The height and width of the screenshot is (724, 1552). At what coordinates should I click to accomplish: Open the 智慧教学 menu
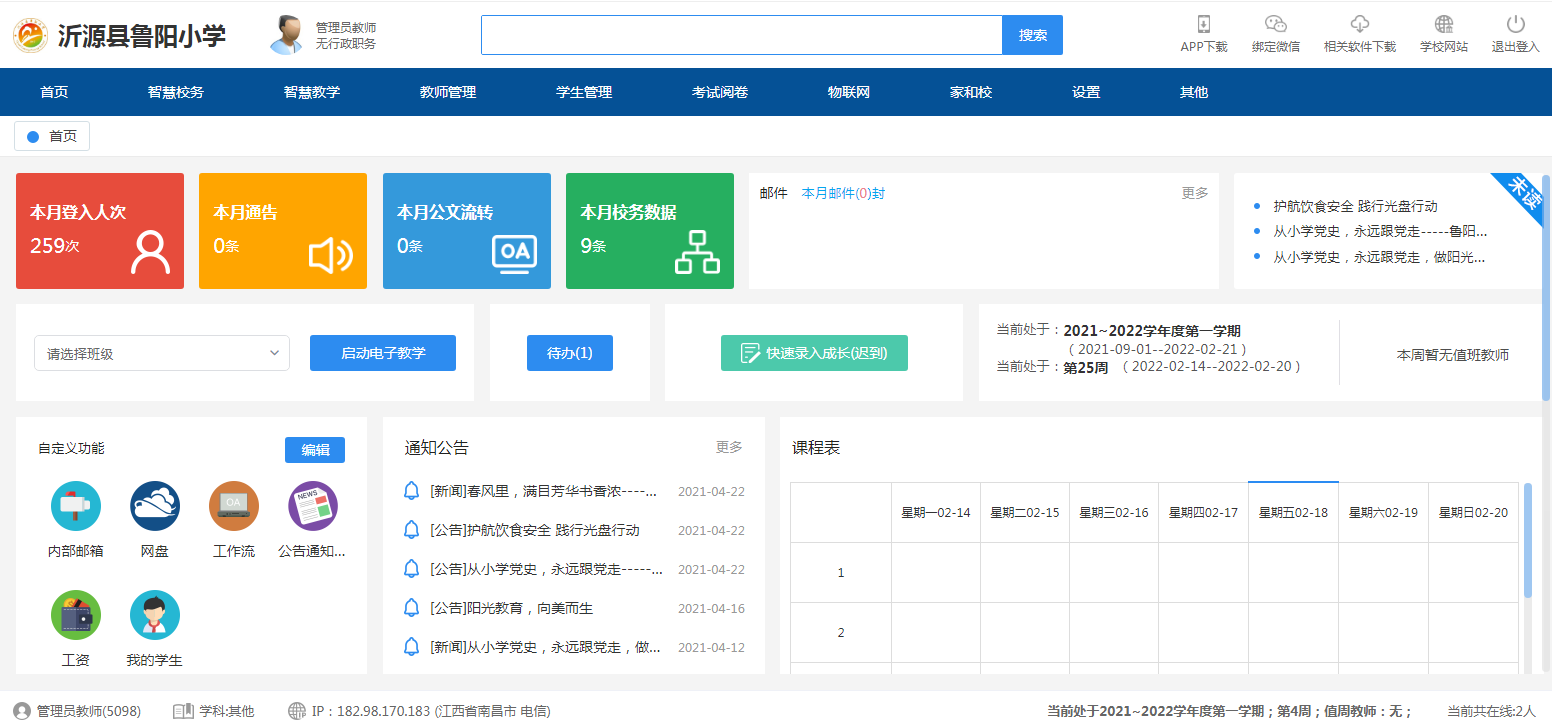click(x=312, y=92)
